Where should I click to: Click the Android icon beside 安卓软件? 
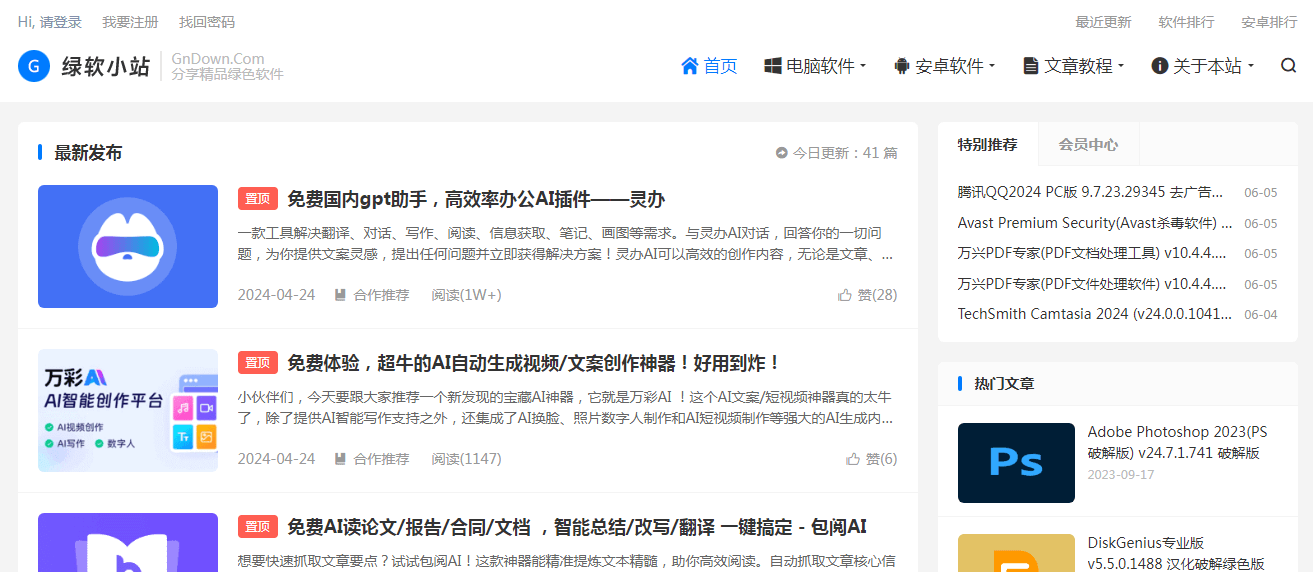(x=901, y=66)
